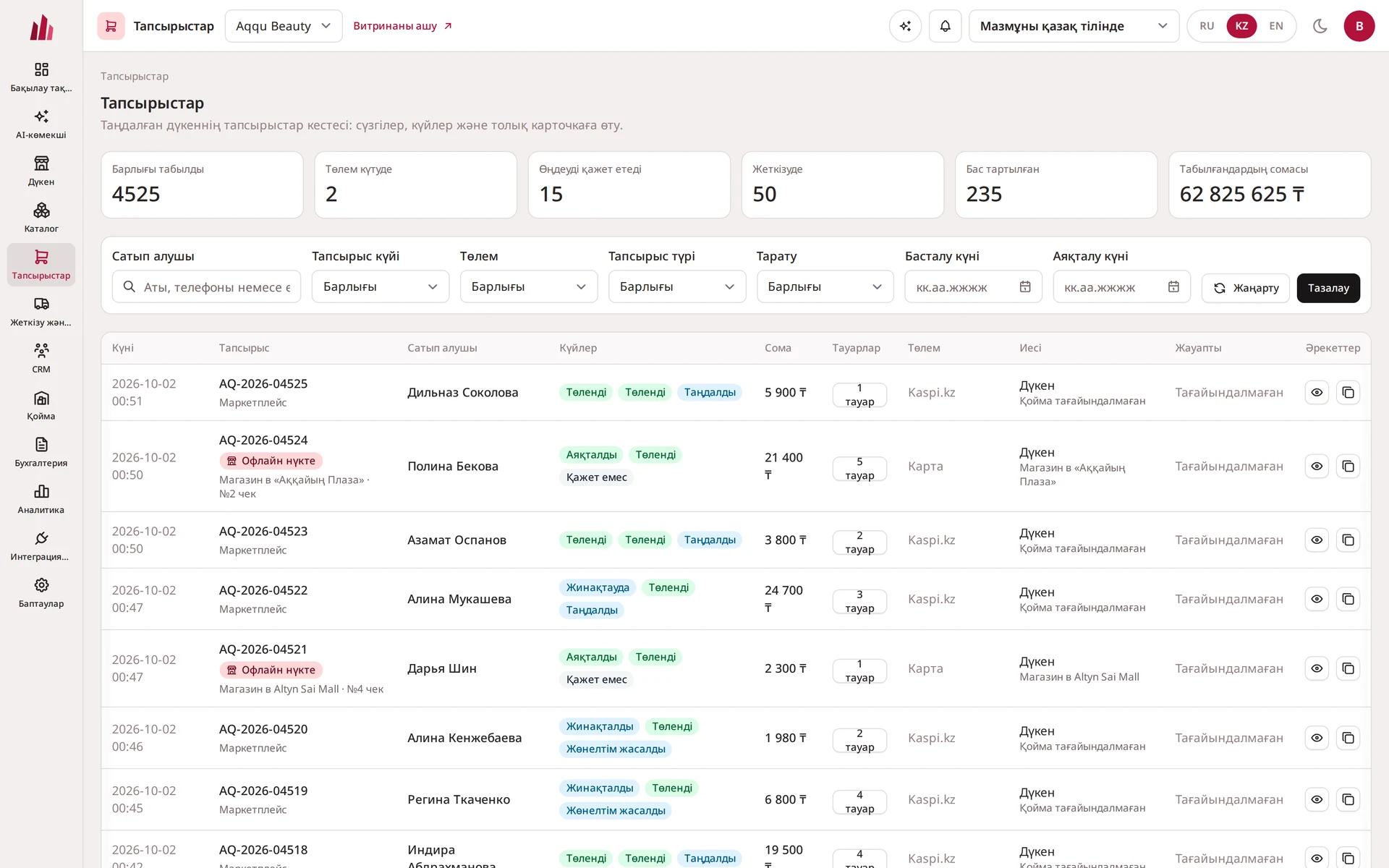Click the Аяқталу күні end date field
Viewport: 1389px width, 868px height.
[1121, 286]
